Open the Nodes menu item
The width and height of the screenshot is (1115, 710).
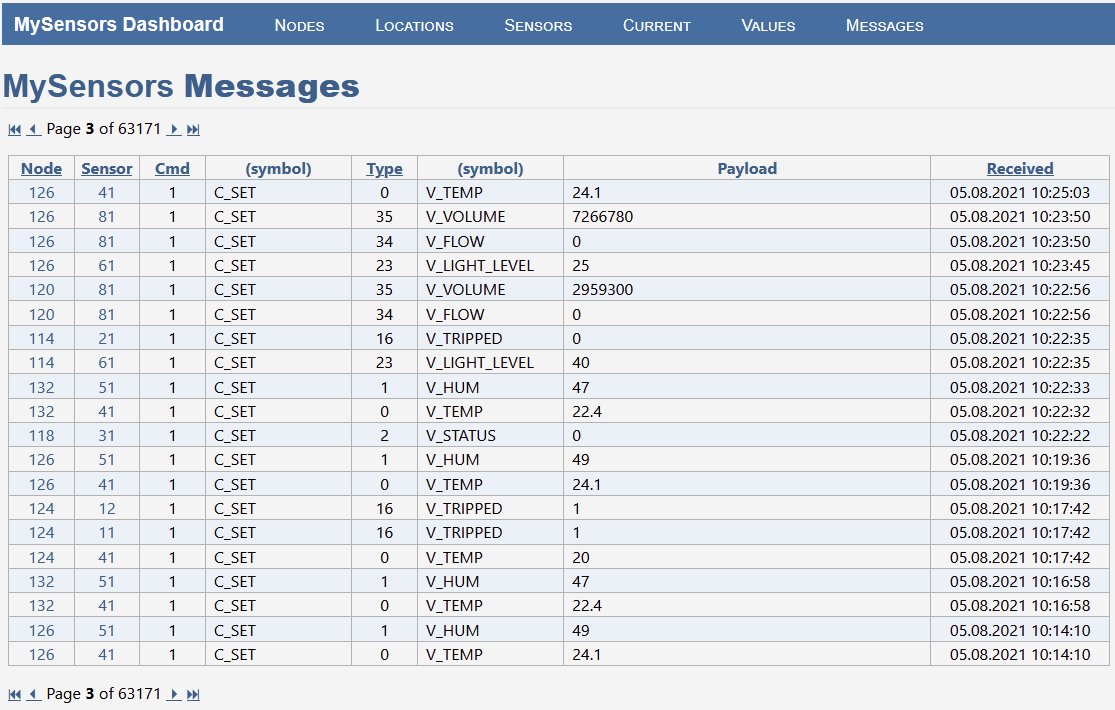point(299,26)
